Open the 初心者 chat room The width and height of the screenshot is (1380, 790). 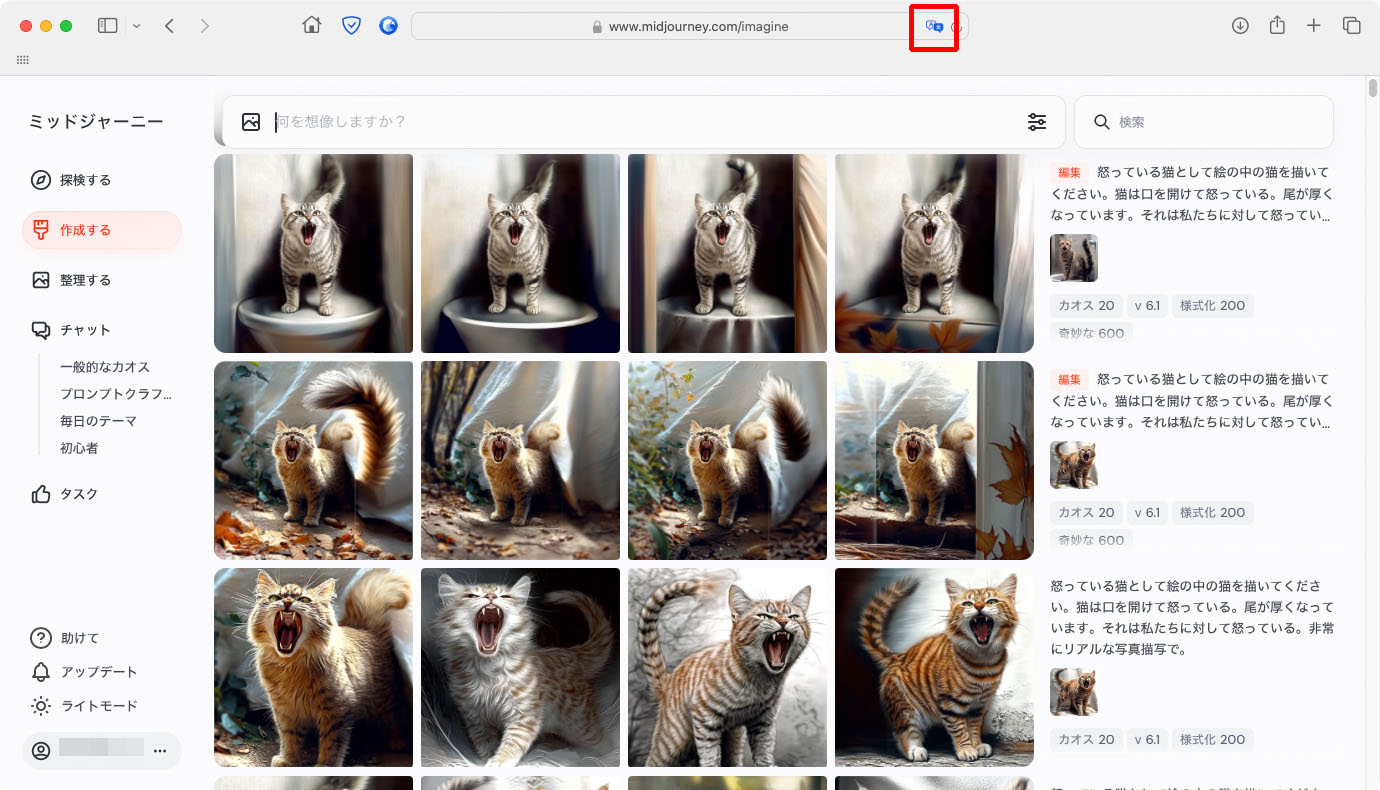tap(79, 448)
